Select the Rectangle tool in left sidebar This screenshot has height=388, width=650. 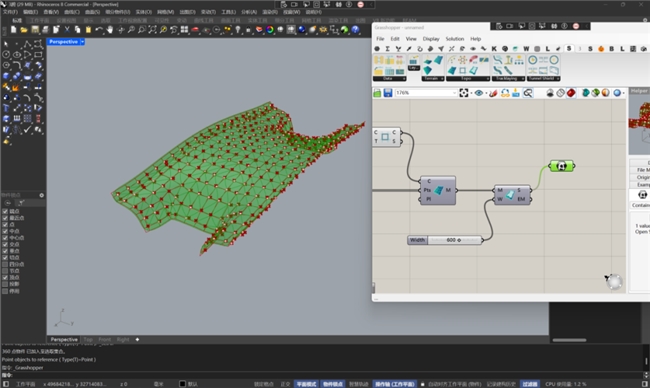38,54
